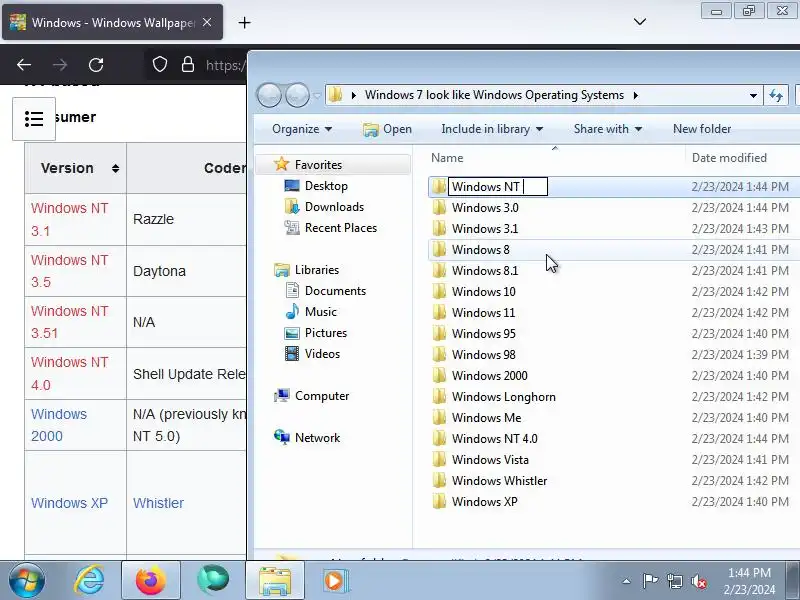Sort files by Date modified column
The width and height of the screenshot is (800, 600).
(729, 158)
